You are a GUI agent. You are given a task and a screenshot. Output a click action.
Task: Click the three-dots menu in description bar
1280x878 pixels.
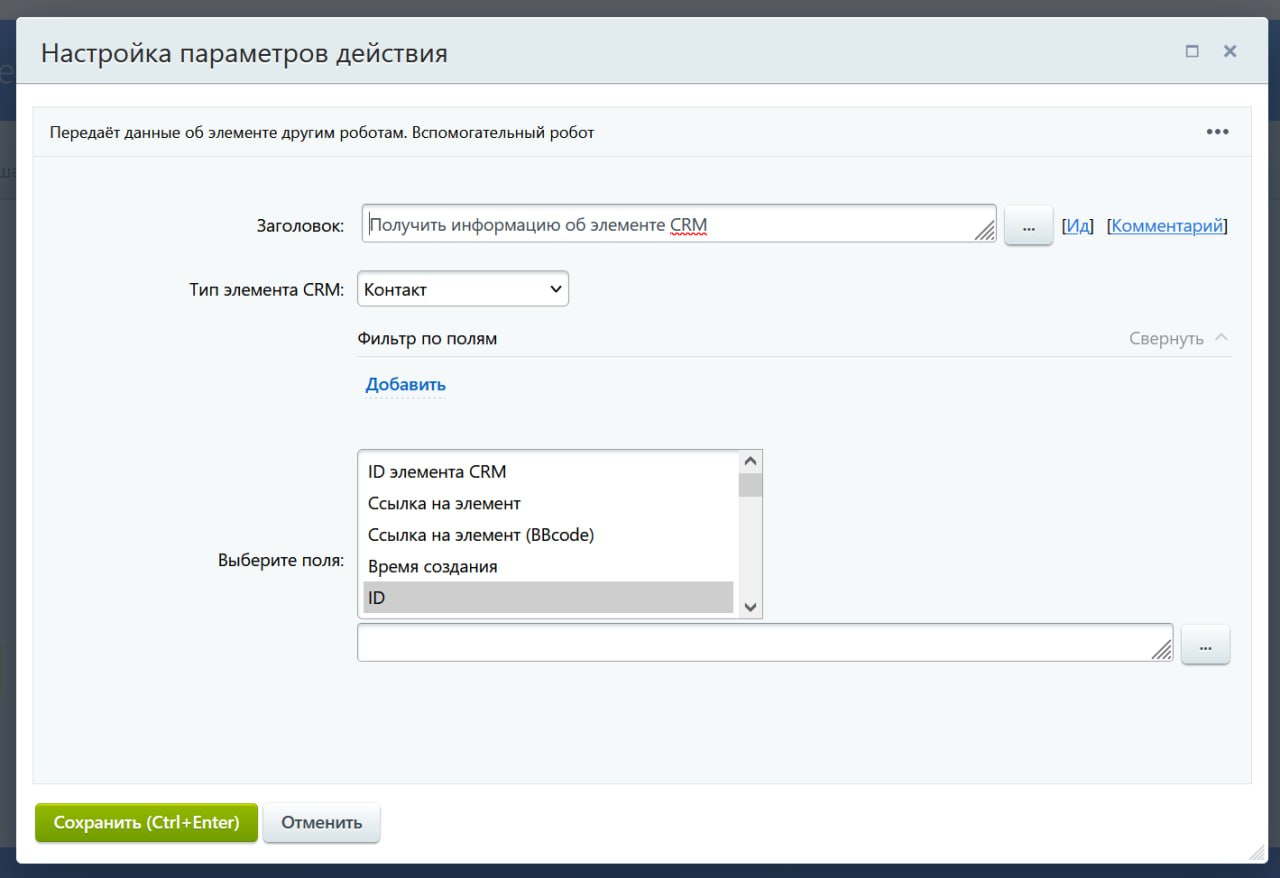1217,132
